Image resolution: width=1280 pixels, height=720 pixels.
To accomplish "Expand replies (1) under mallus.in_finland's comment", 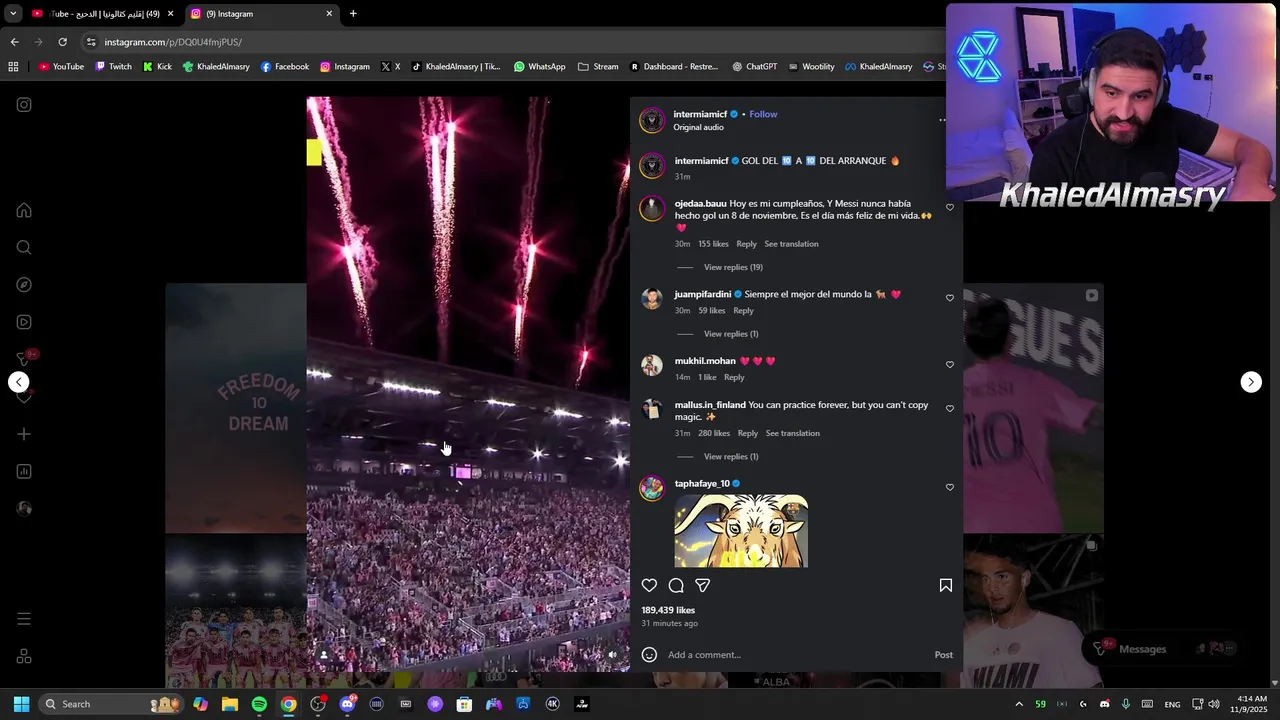I will coord(731,457).
